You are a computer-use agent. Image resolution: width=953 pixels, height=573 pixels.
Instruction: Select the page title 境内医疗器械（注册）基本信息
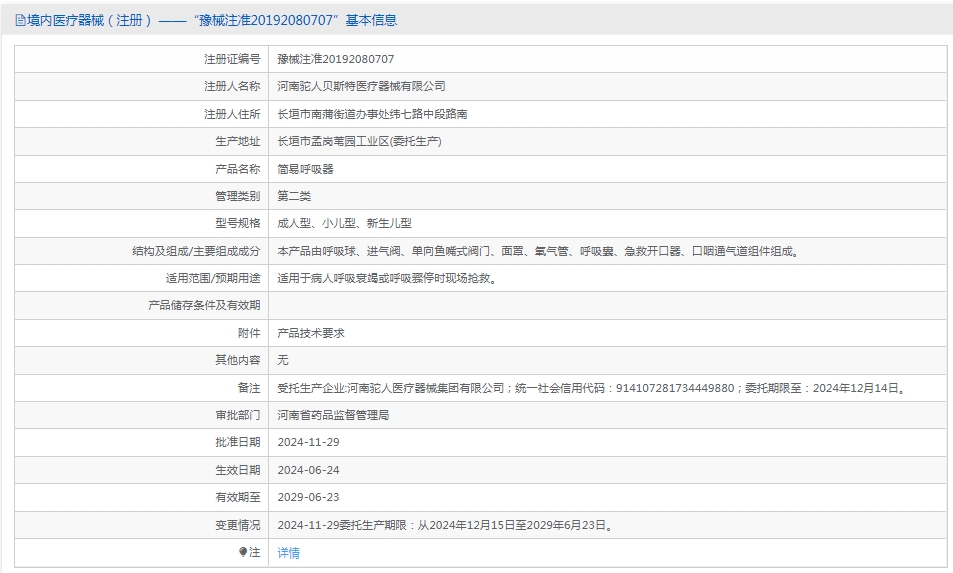(212, 20)
